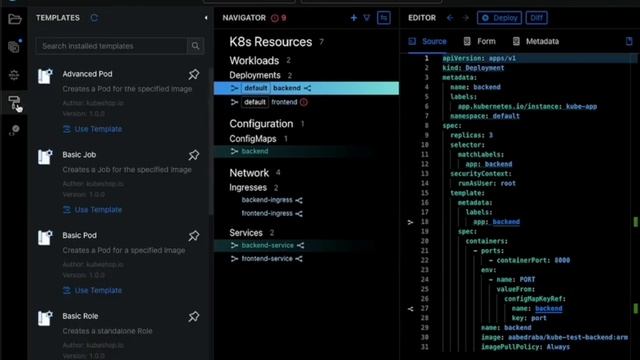Viewport: 640px width, 360px height.
Task: Show incoming links of frontend deployment
Action: tap(234, 102)
